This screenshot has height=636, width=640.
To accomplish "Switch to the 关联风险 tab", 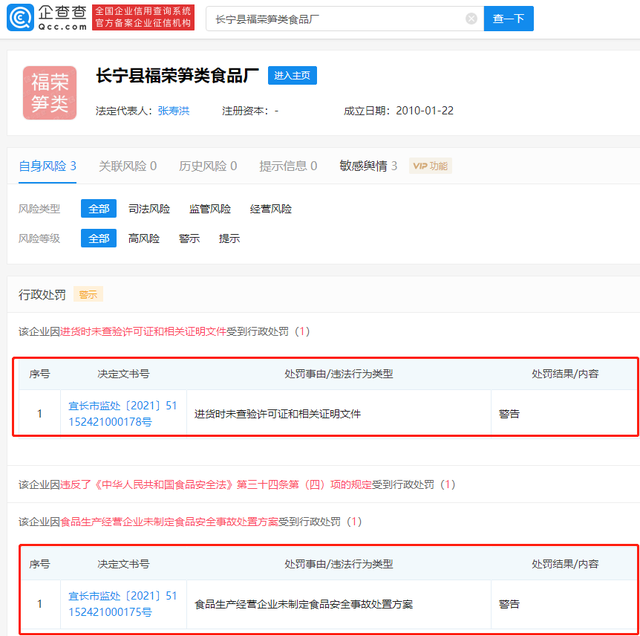I will [x=127, y=166].
